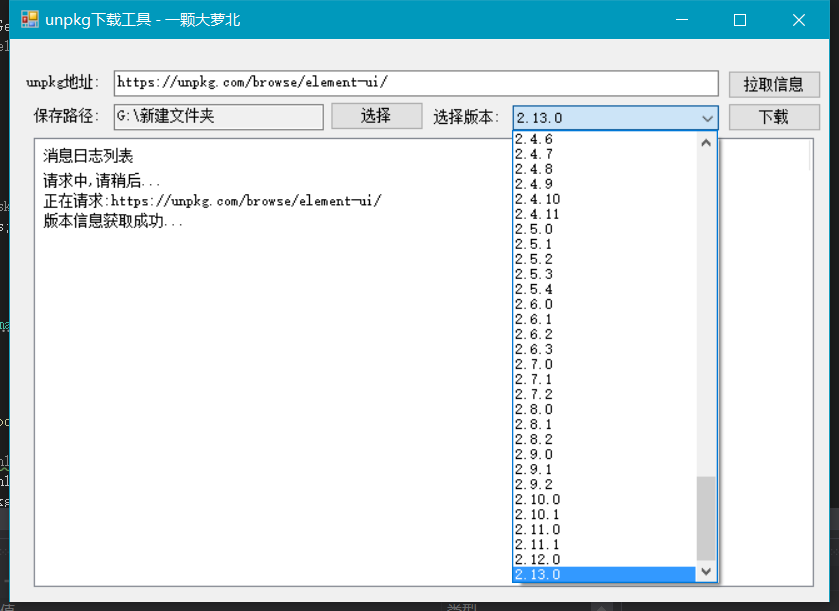Select version 2.5.4 option
839x611 pixels.
tap(534, 289)
